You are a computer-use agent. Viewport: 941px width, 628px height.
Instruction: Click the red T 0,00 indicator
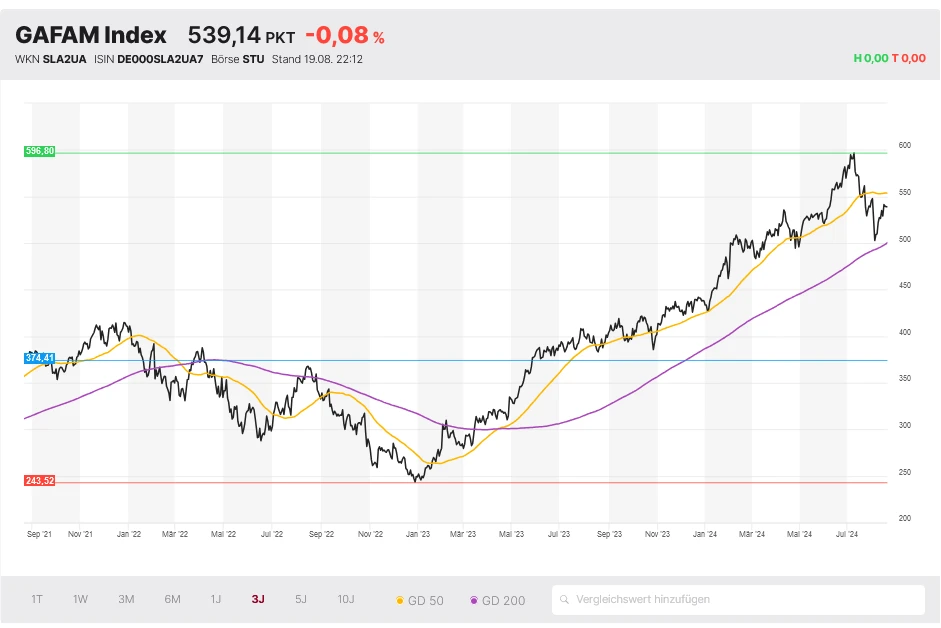point(909,59)
